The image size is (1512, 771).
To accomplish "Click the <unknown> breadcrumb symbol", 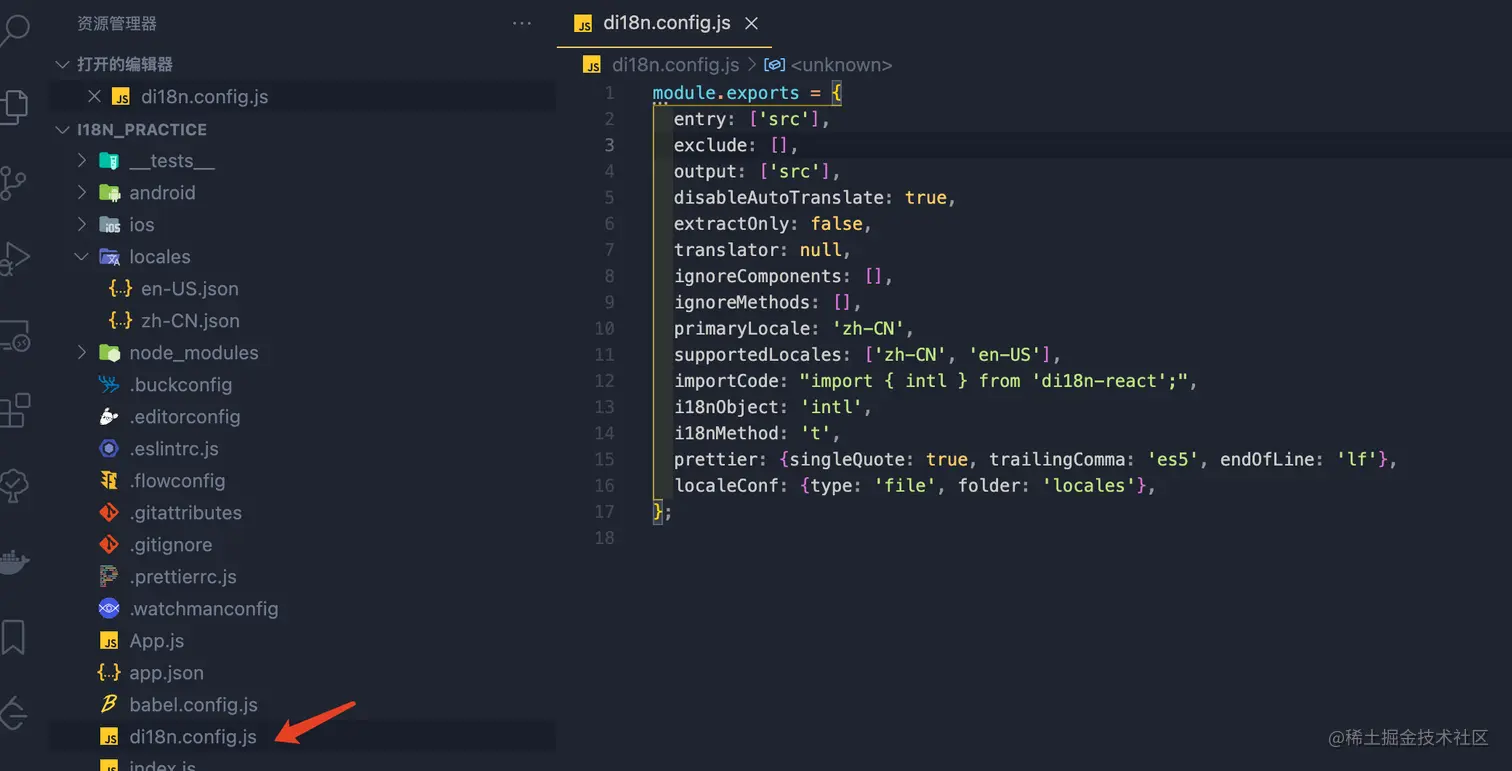I will tap(841, 65).
